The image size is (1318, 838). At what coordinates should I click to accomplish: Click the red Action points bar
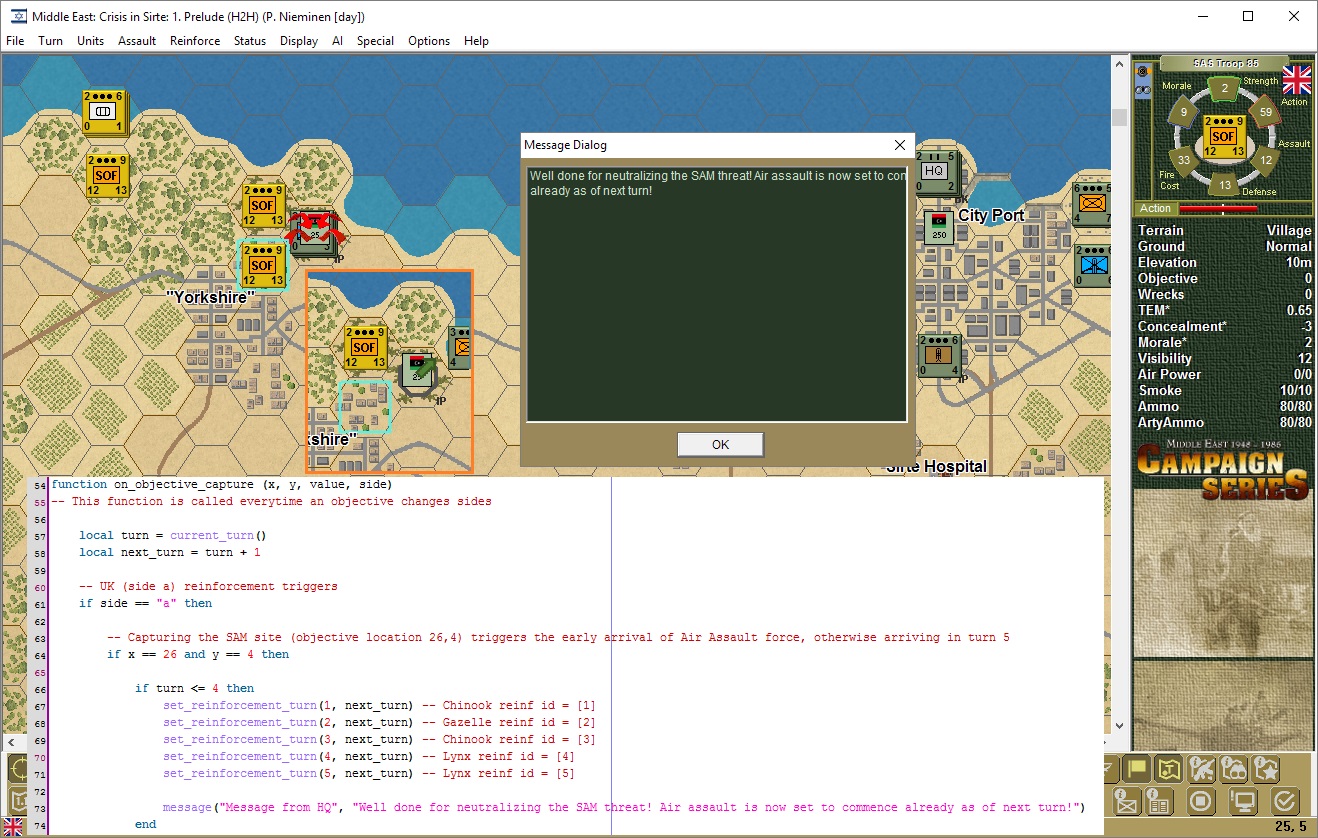(x=1218, y=209)
